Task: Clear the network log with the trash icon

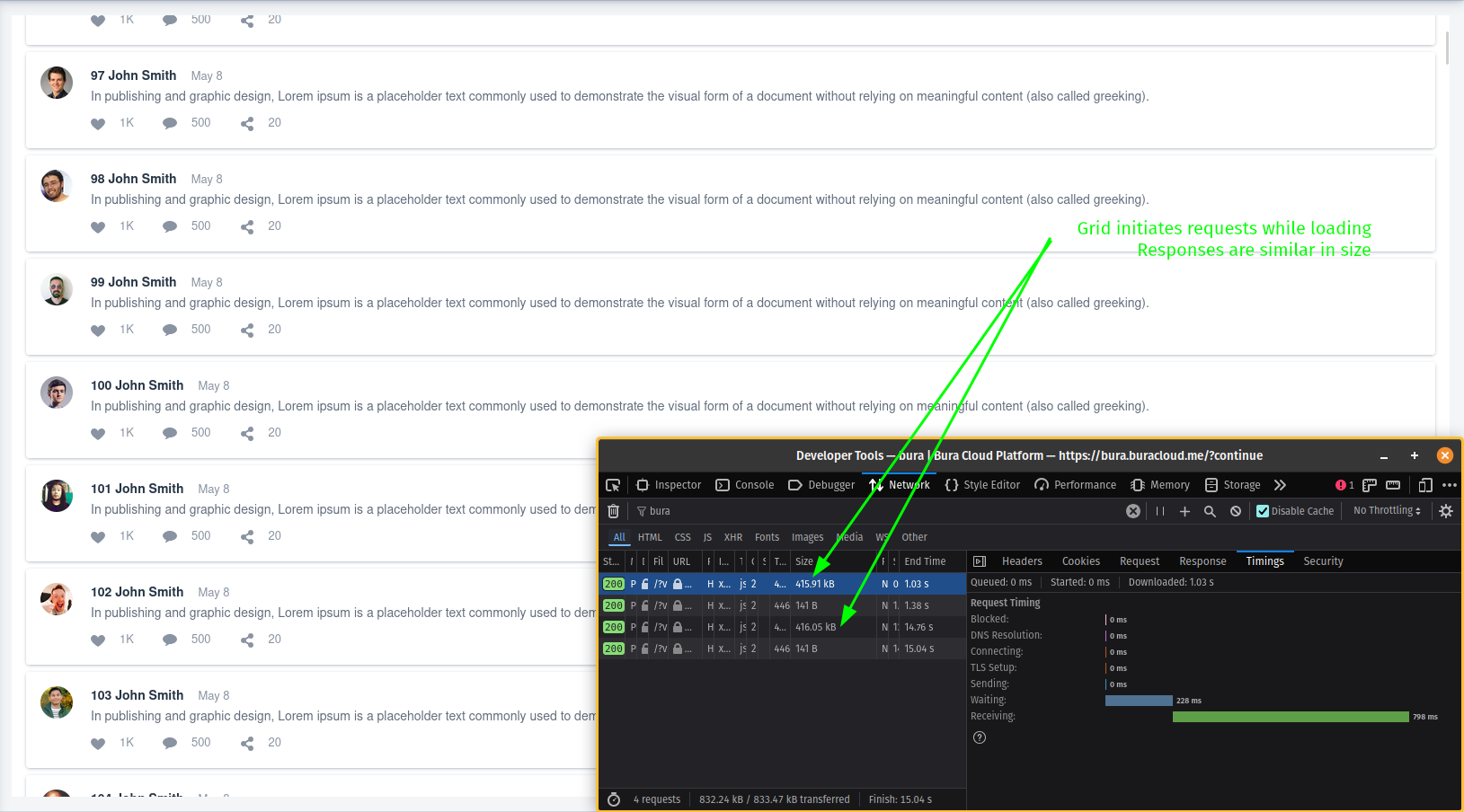Action: click(613, 511)
